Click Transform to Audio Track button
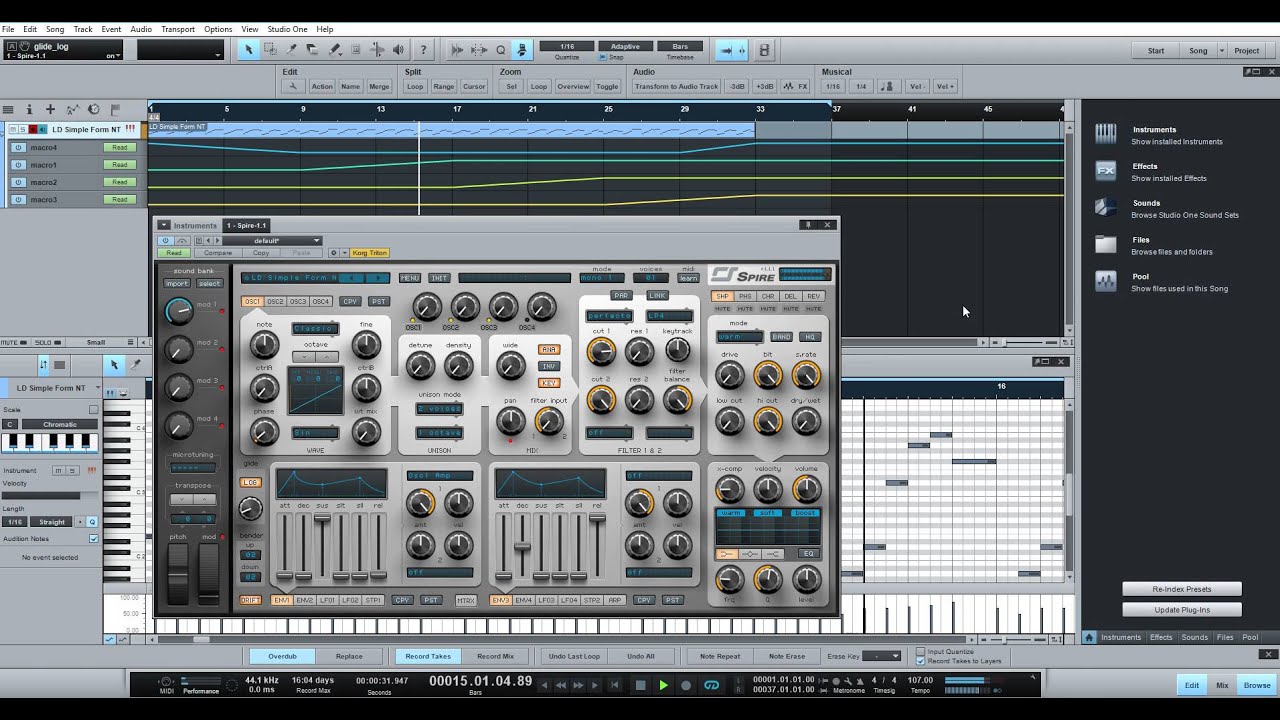Image resolution: width=1280 pixels, height=720 pixels. [677, 86]
